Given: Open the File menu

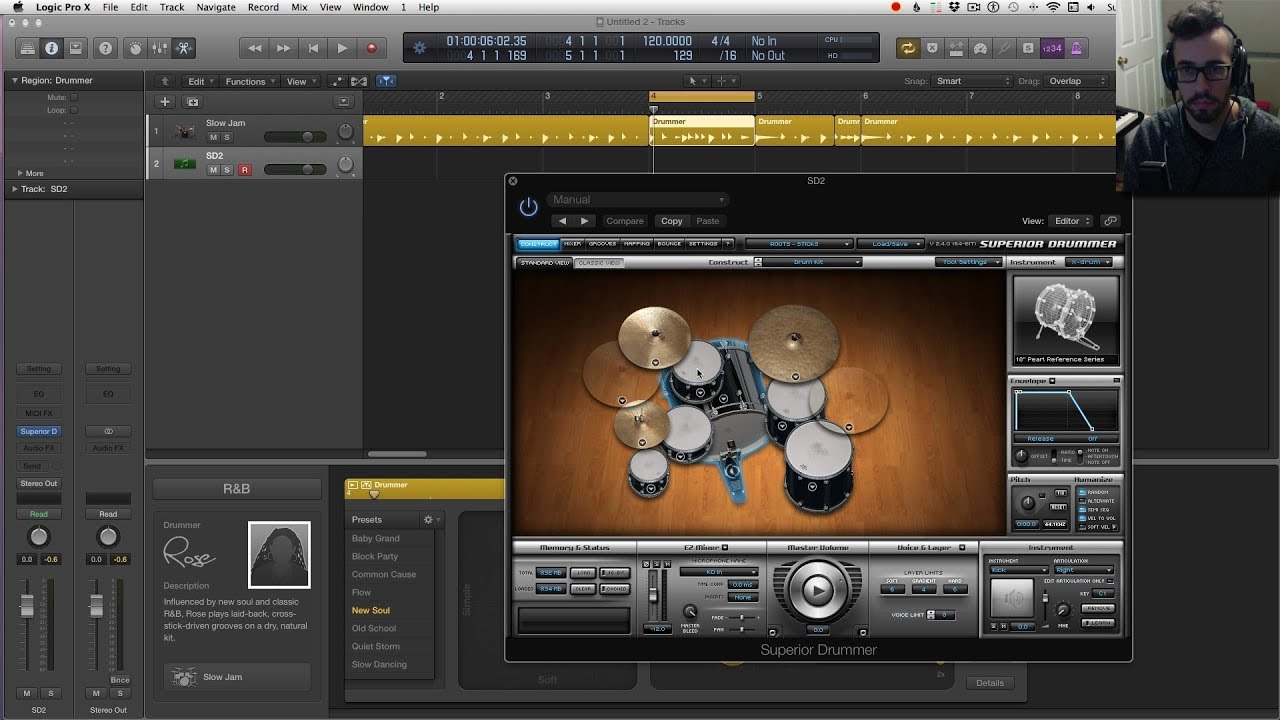Looking at the screenshot, I should (x=110, y=7).
